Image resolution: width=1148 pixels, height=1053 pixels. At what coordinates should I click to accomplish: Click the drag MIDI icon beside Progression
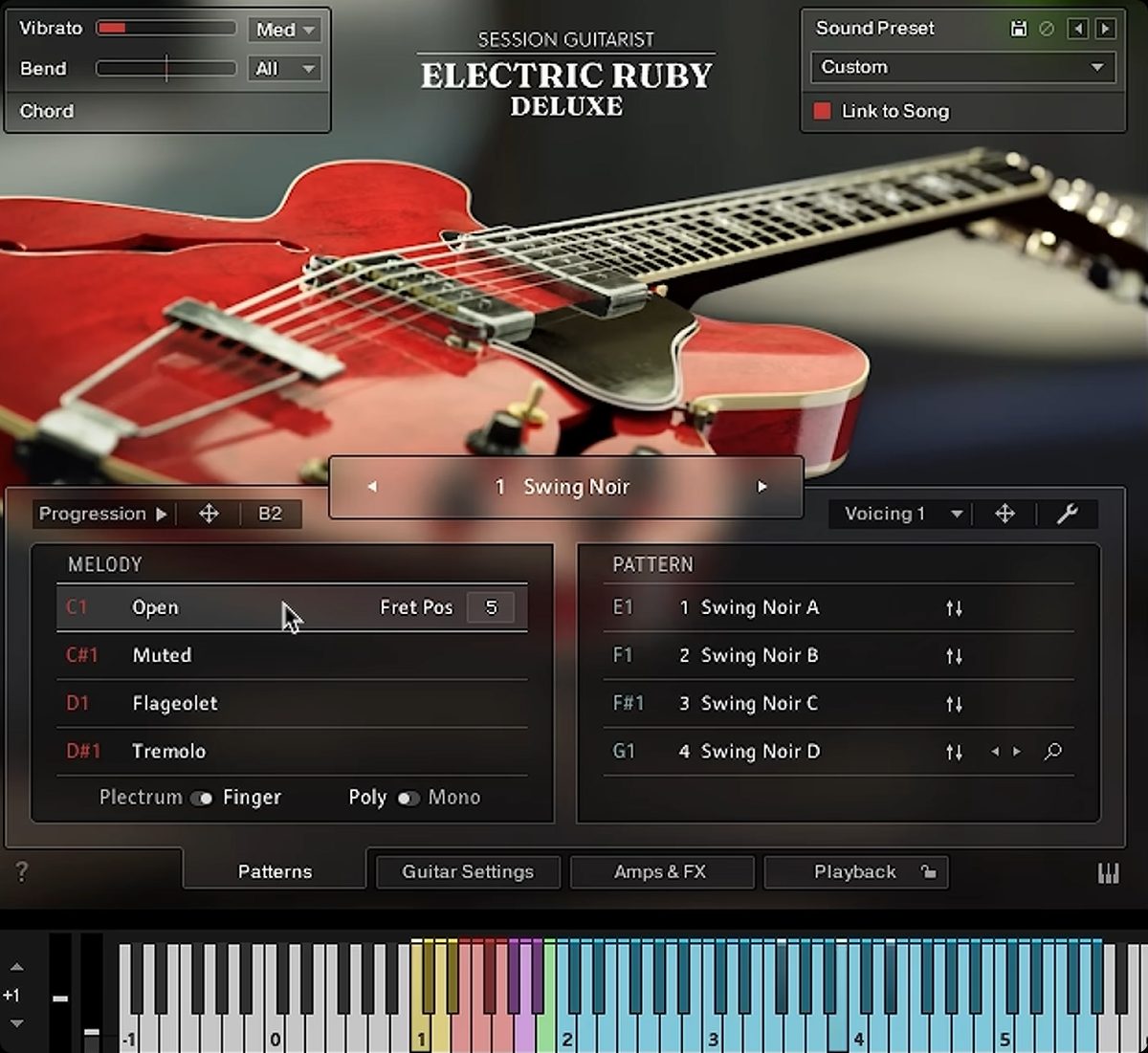point(209,514)
